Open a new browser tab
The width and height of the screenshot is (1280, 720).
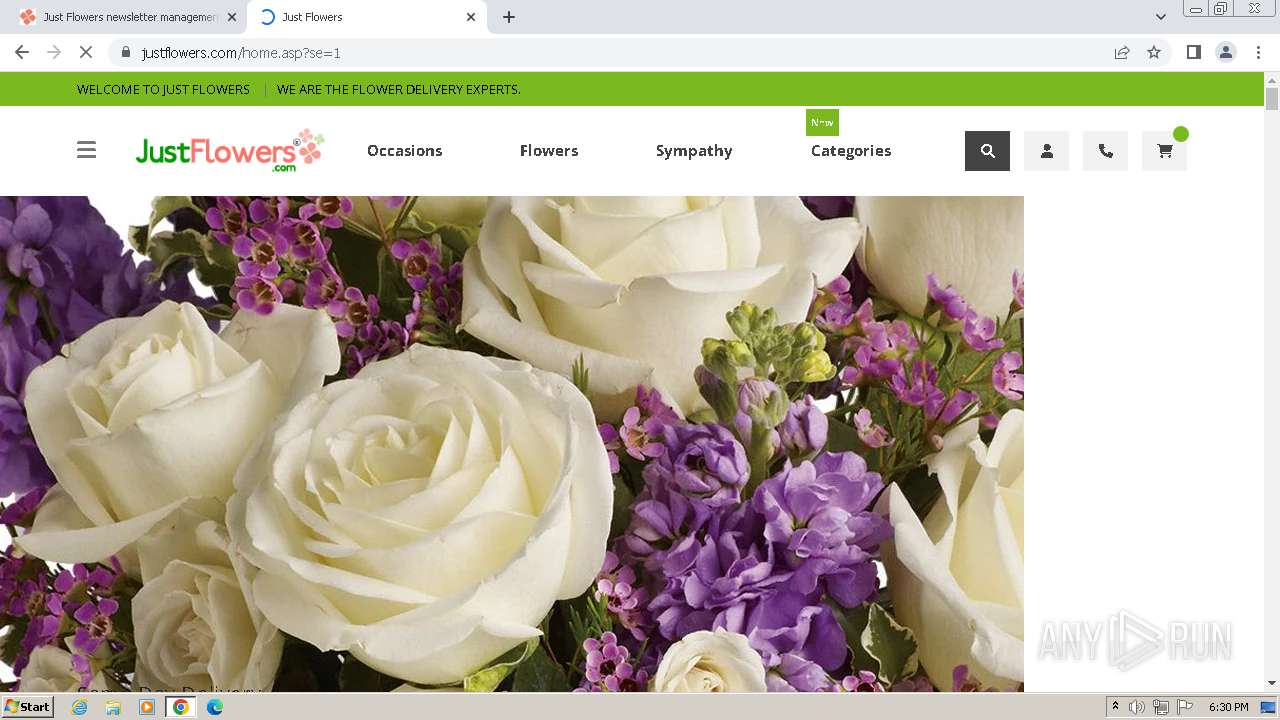[509, 17]
